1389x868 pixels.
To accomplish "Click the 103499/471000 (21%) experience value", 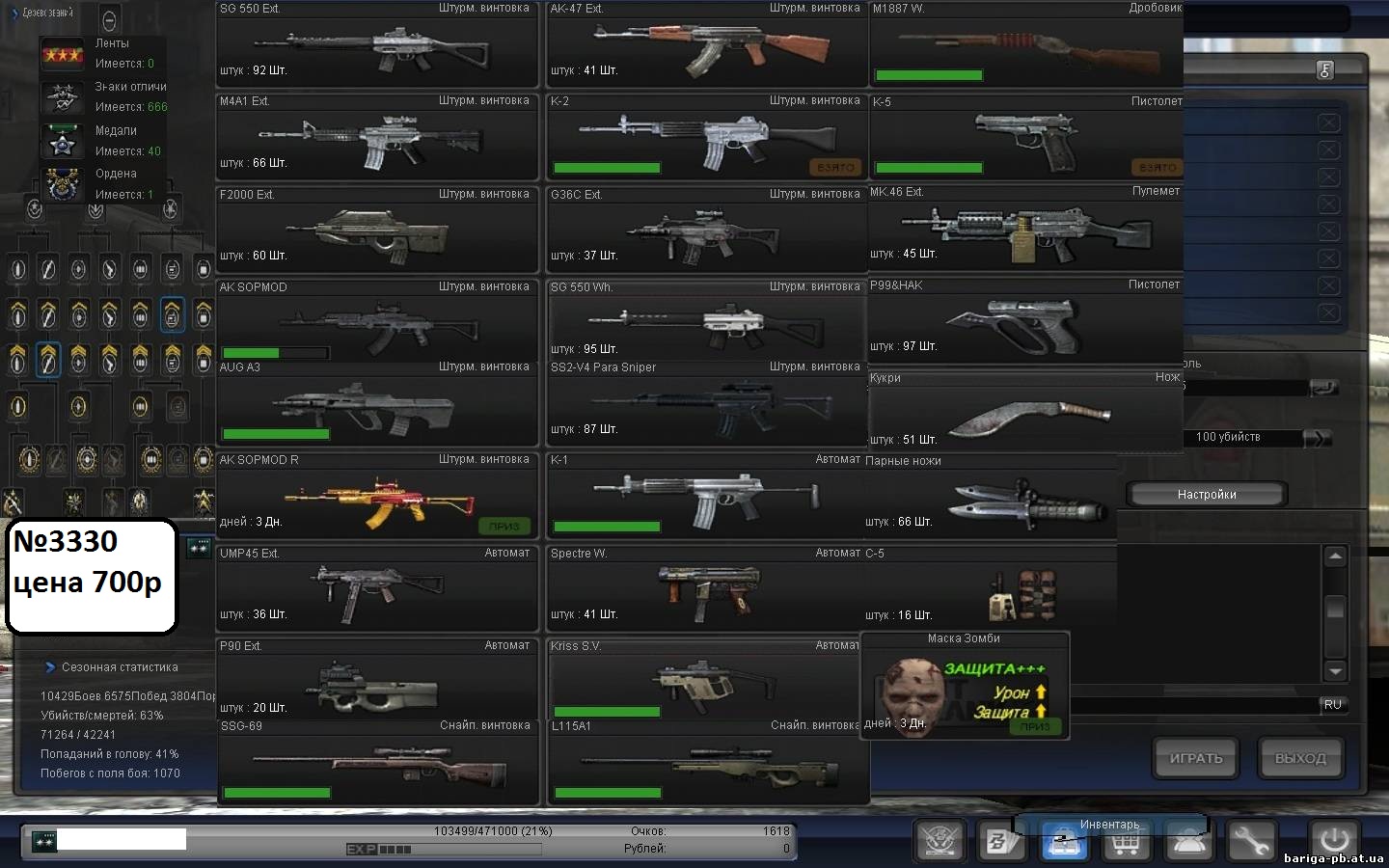I will (x=493, y=831).
